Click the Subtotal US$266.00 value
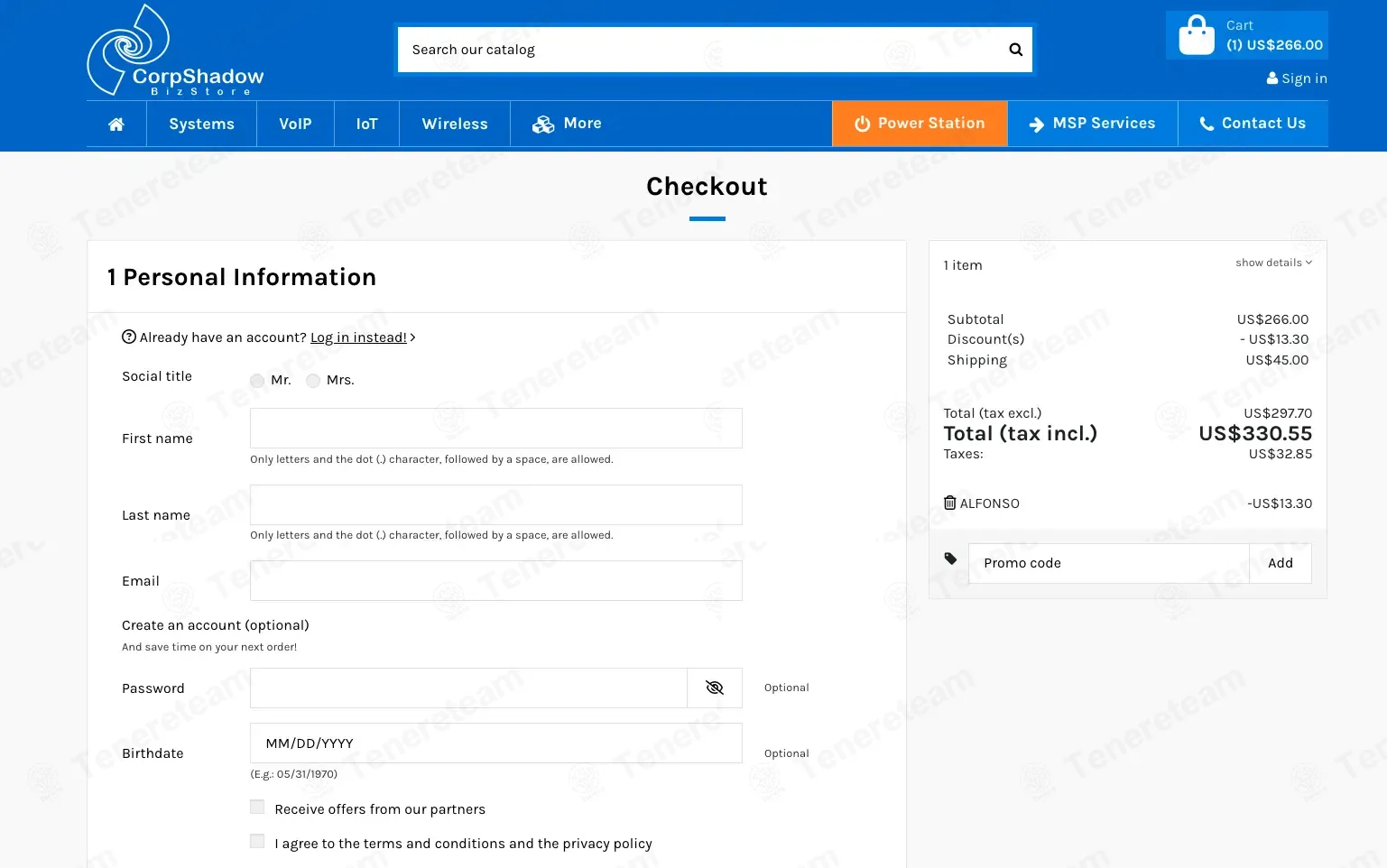Image resolution: width=1387 pixels, height=868 pixels. pyautogui.click(x=1272, y=319)
